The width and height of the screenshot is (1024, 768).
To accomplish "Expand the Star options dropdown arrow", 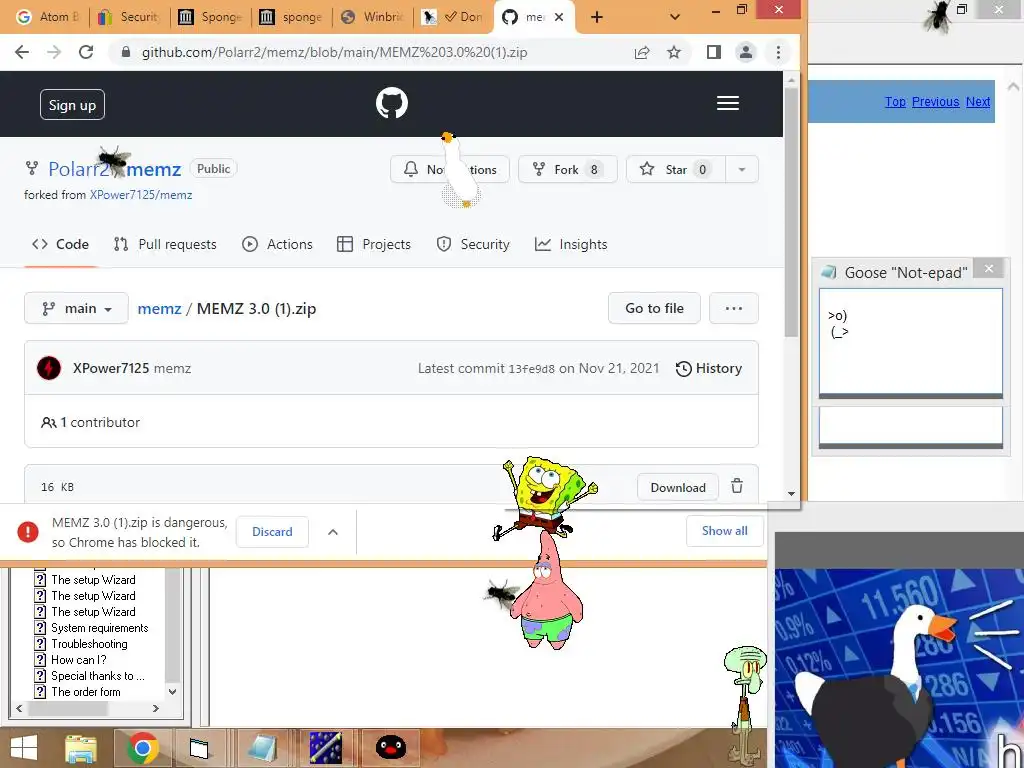I will (x=742, y=170).
